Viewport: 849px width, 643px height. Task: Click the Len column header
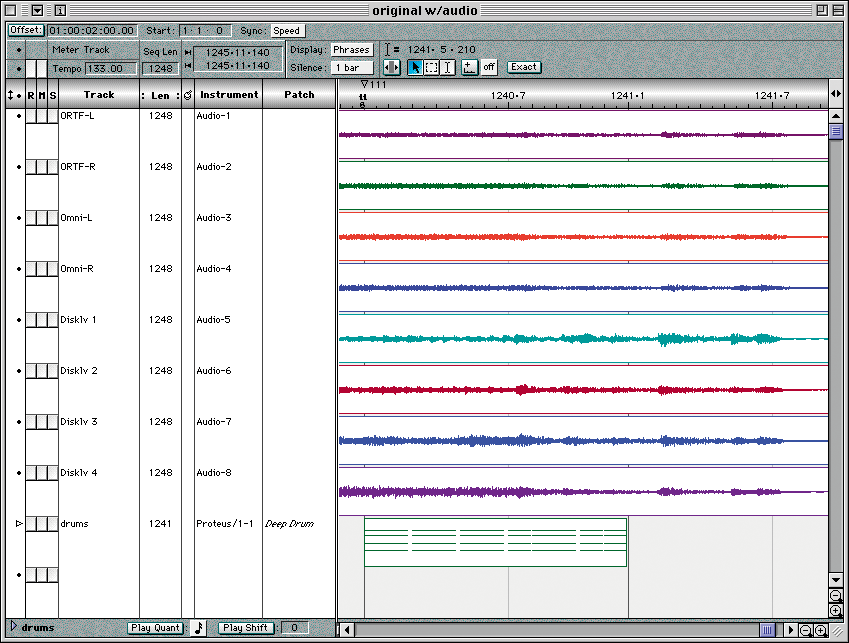pyautogui.click(x=160, y=95)
